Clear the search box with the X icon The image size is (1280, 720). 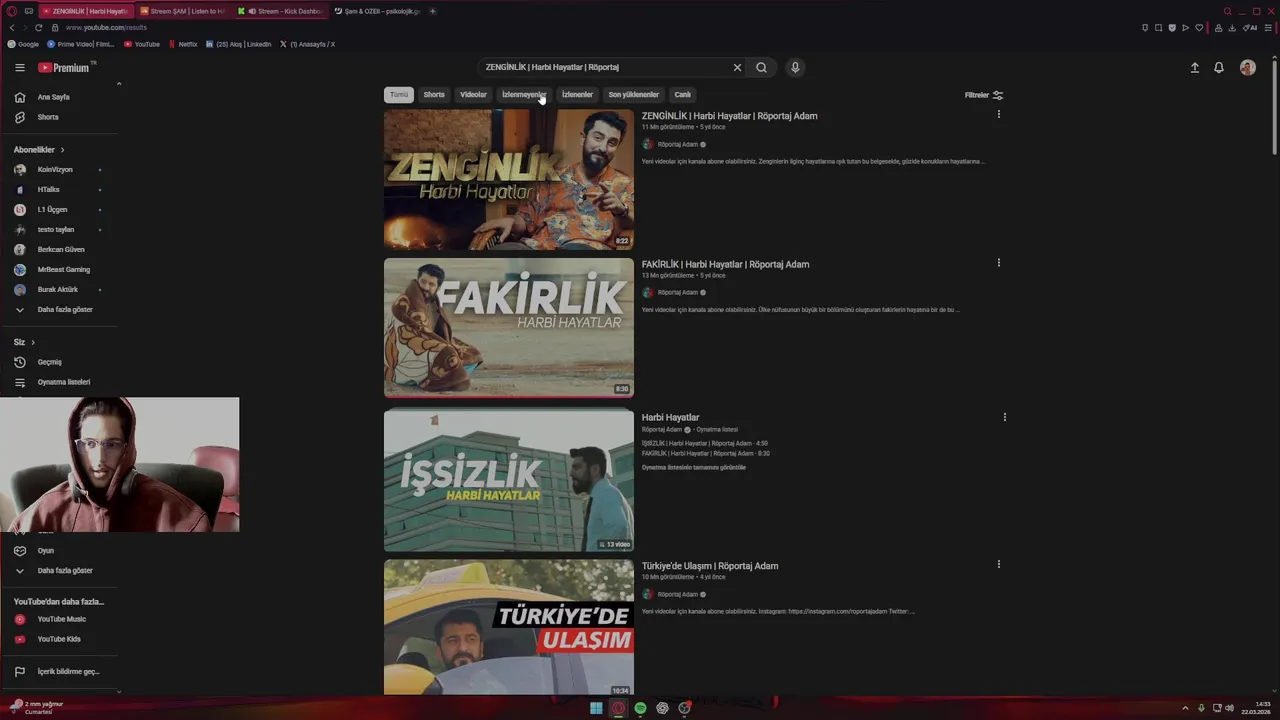pos(737,67)
